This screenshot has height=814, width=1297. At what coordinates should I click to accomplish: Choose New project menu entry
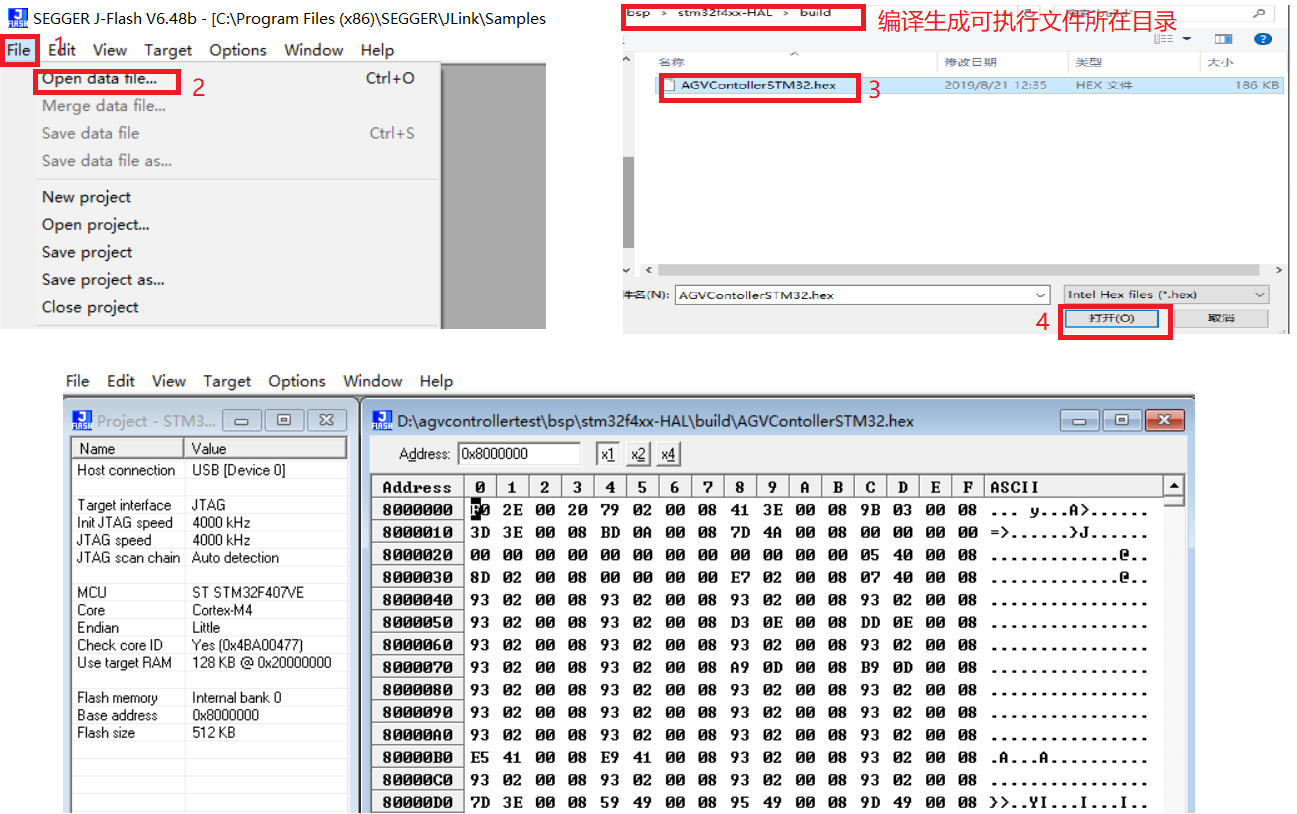coord(86,197)
